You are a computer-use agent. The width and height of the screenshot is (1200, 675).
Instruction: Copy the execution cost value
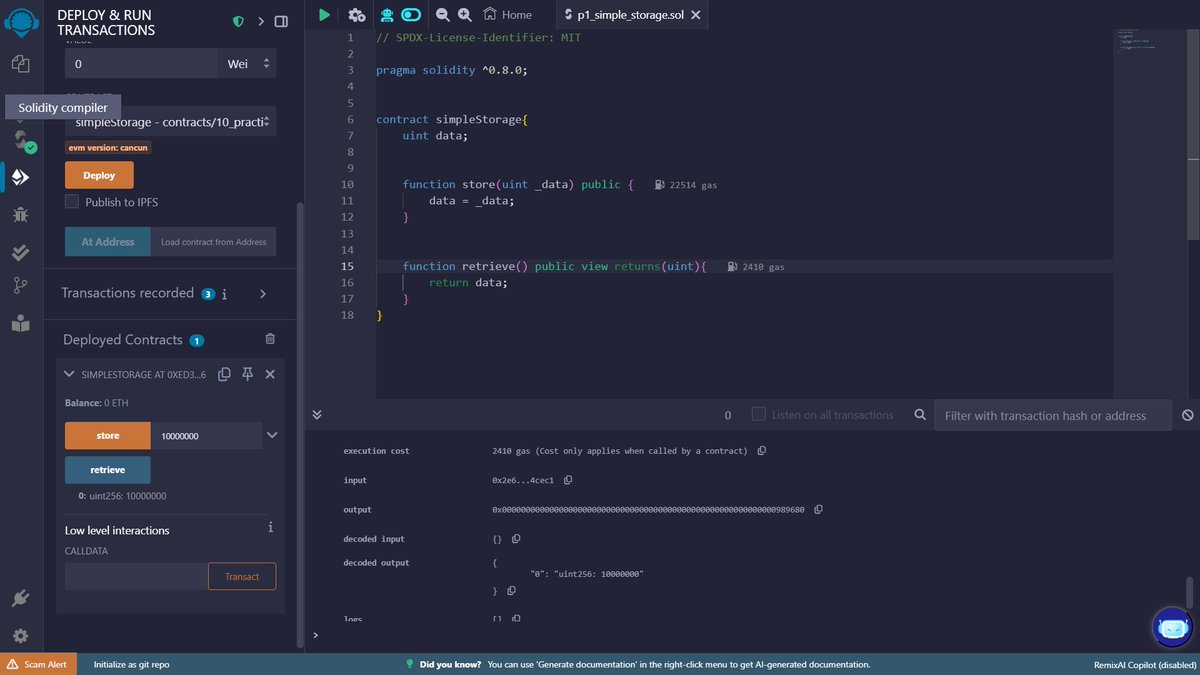[x=762, y=451]
